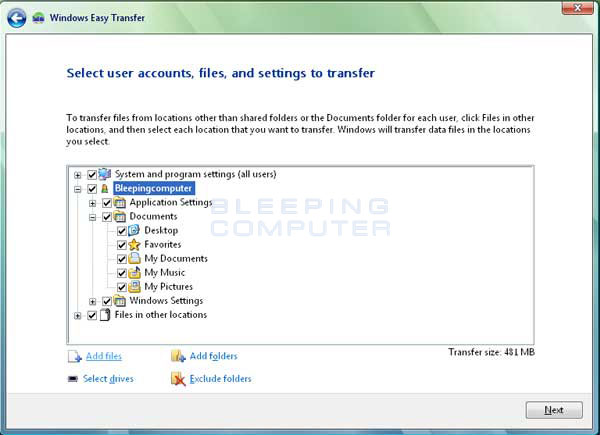Select the Application Settings label
Viewport: 600px width, 435px height.
(x=171, y=202)
